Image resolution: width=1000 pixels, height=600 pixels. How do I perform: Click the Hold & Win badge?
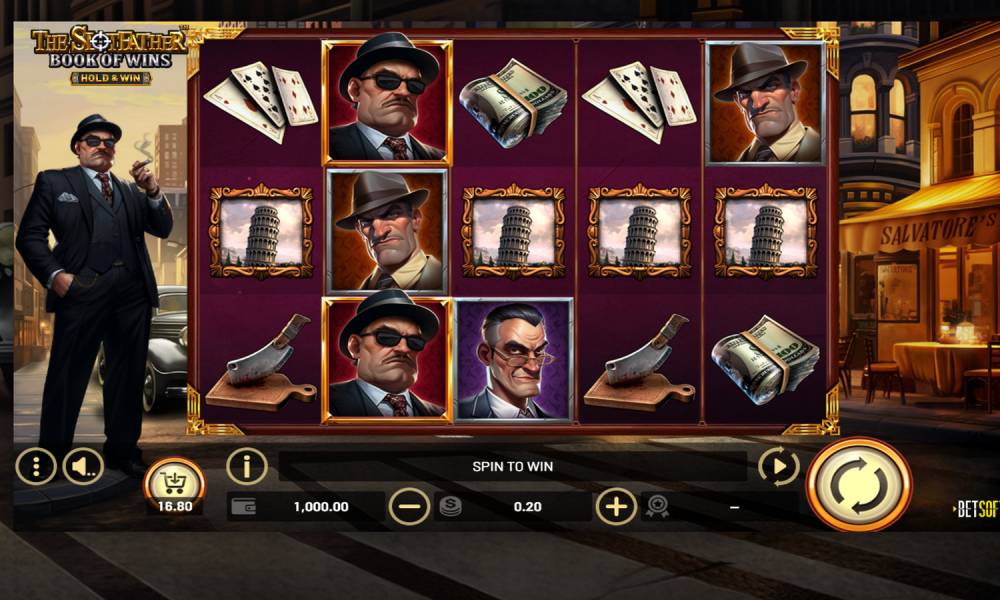coord(111,78)
